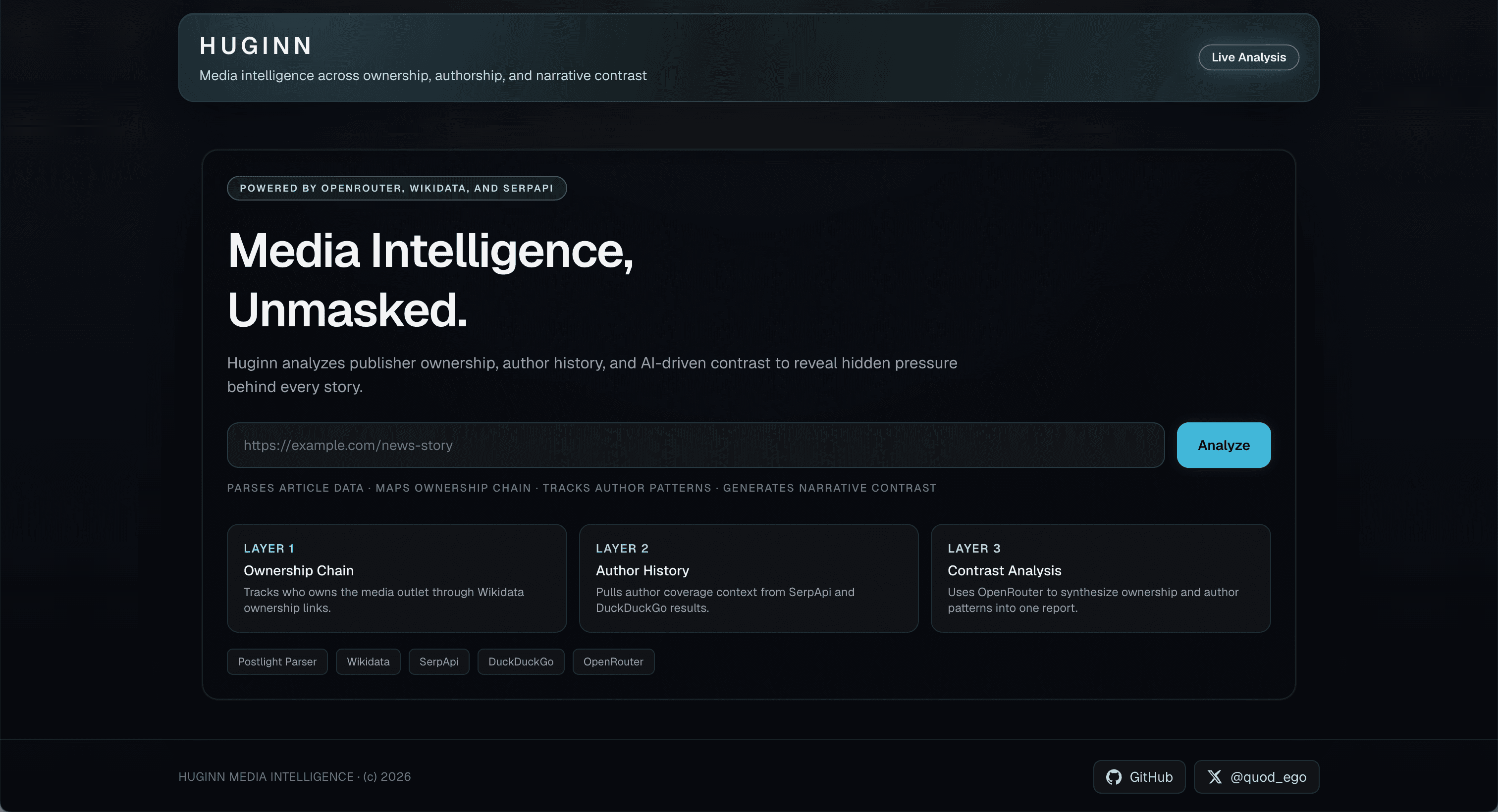This screenshot has width=1498, height=812.
Task: Click the GitHub octocat icon
Action: pos(1113,776)
